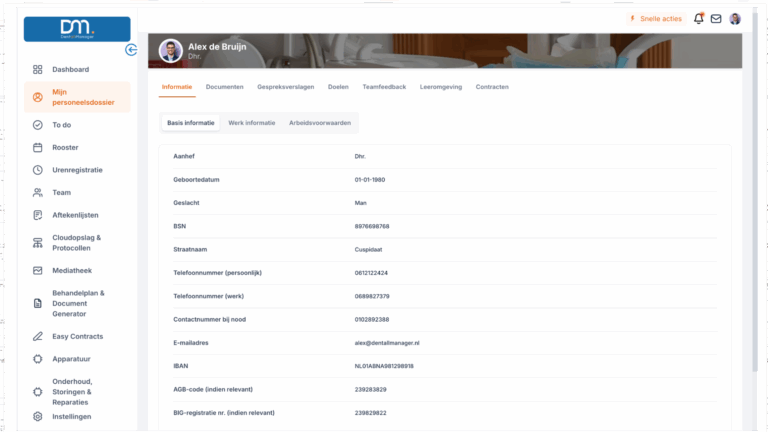
Task: Select the Basis informatie sub-tab
Action: [191, 123]
